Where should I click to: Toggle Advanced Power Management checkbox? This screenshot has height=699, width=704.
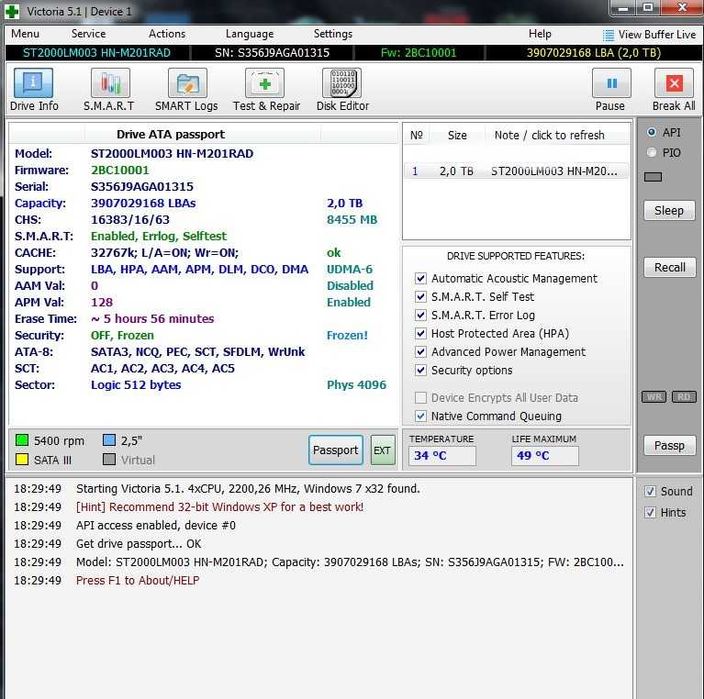[x=420, y=352]
